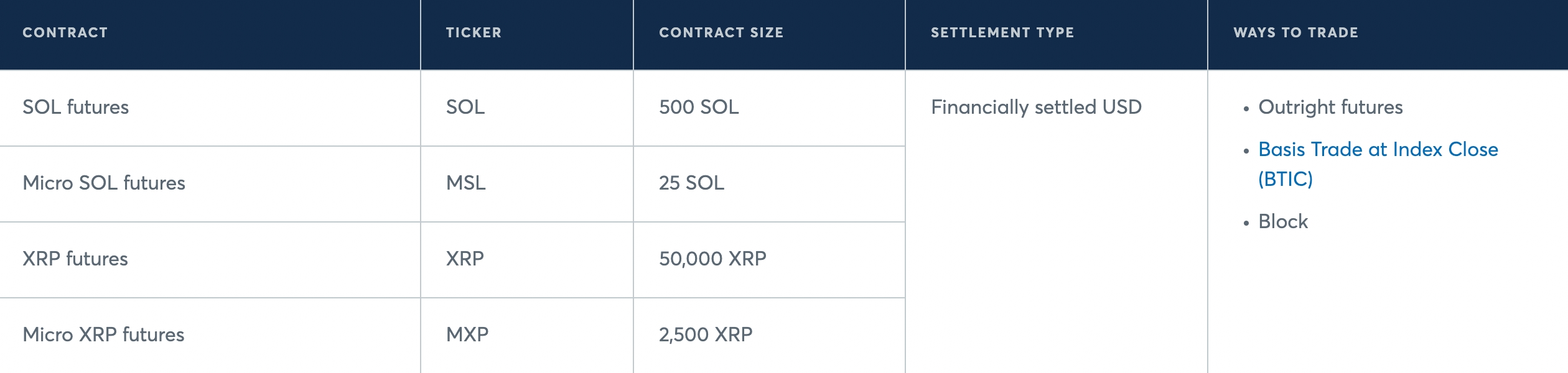
Task: Click the SETTLEMENT TYPE column header
Action: pos(1002,32)
